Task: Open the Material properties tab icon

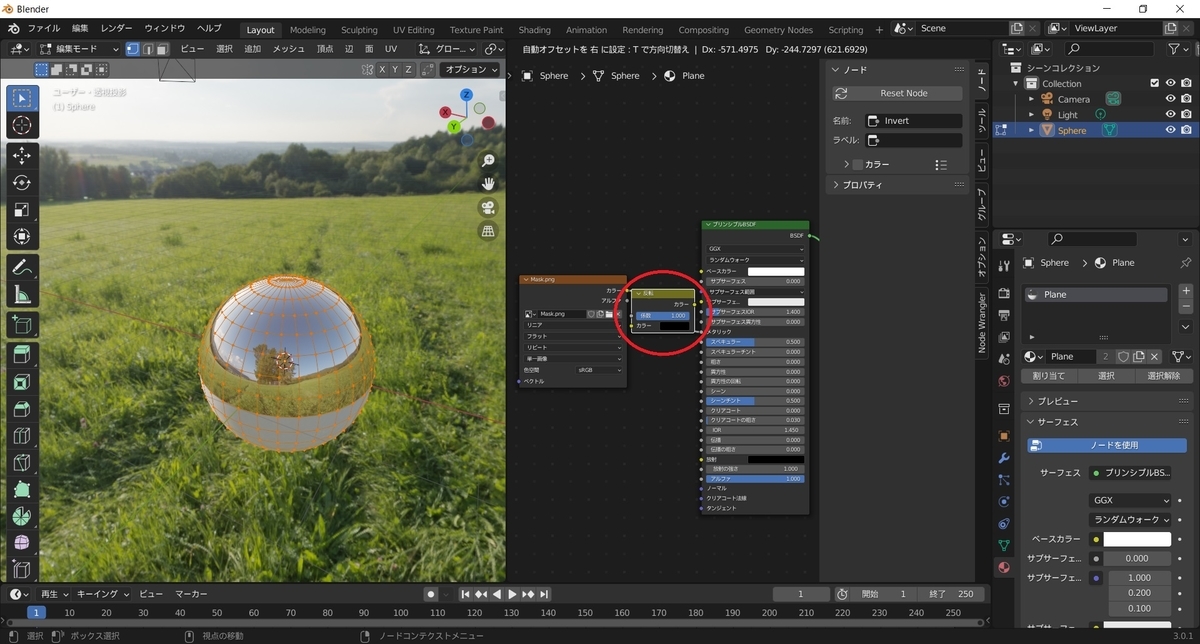Action: click(1003, 567)
